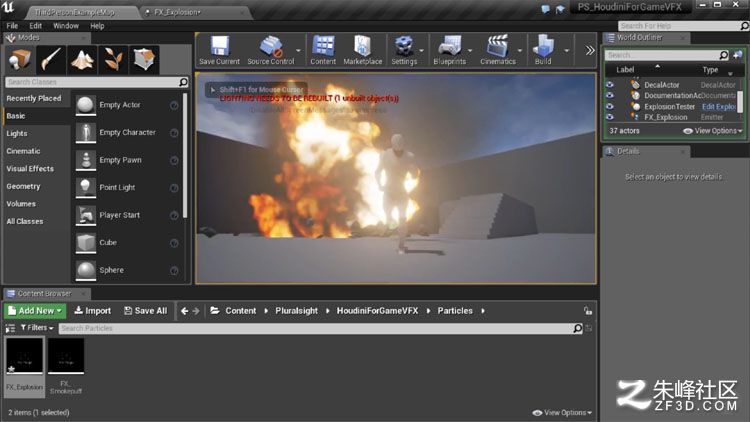The width and height of the screenshot is (750, 422).
Task: Click the Build toolbar button
Action: click(543, 50)
